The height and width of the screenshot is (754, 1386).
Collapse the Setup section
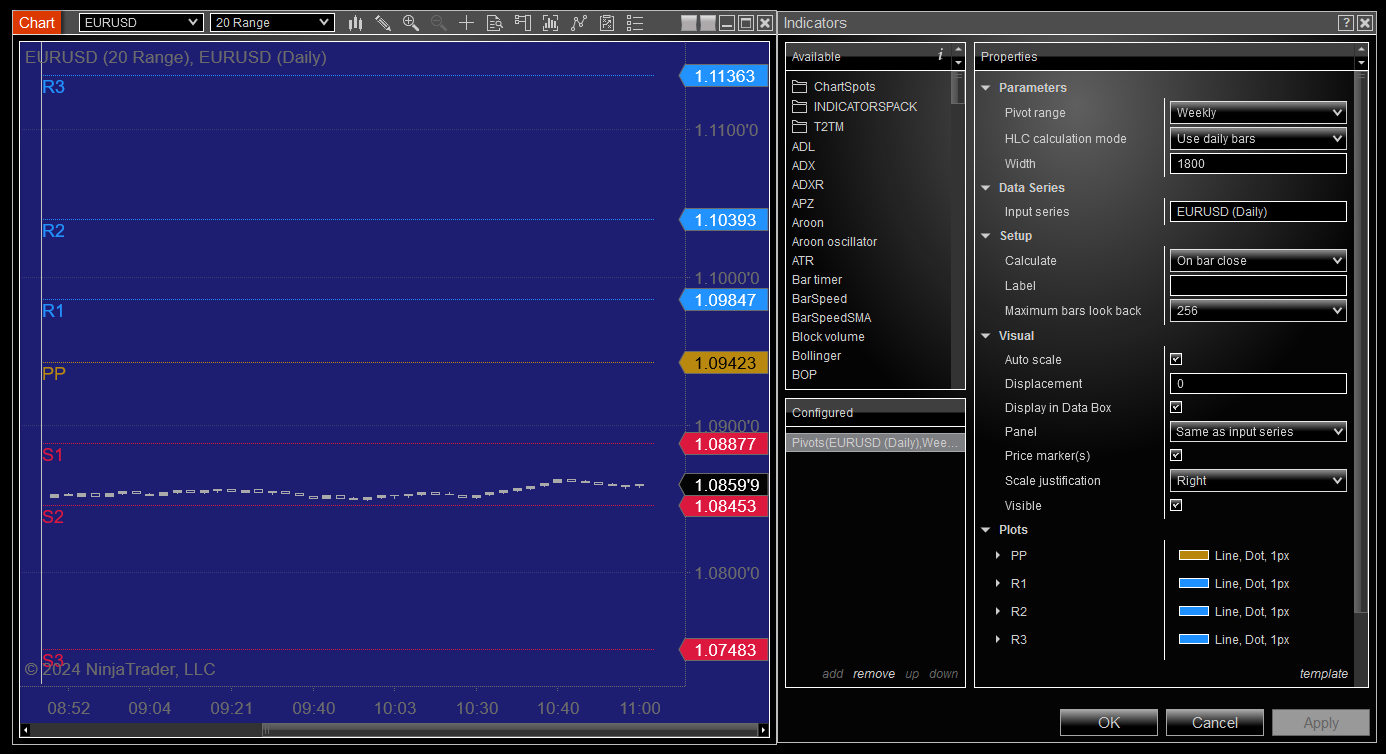tap(985, 236)
